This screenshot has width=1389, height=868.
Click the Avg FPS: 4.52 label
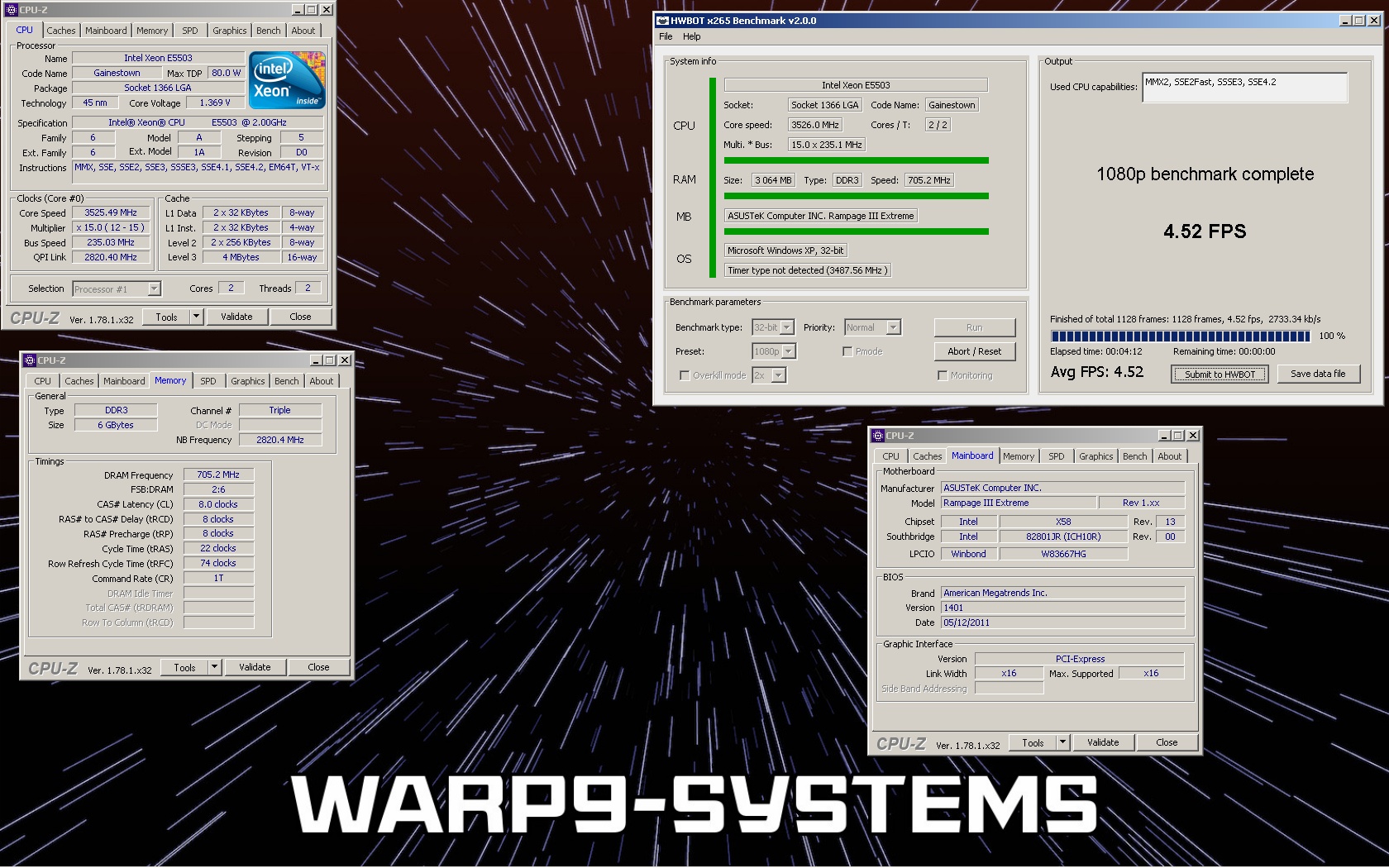[x=1097, y=372]
